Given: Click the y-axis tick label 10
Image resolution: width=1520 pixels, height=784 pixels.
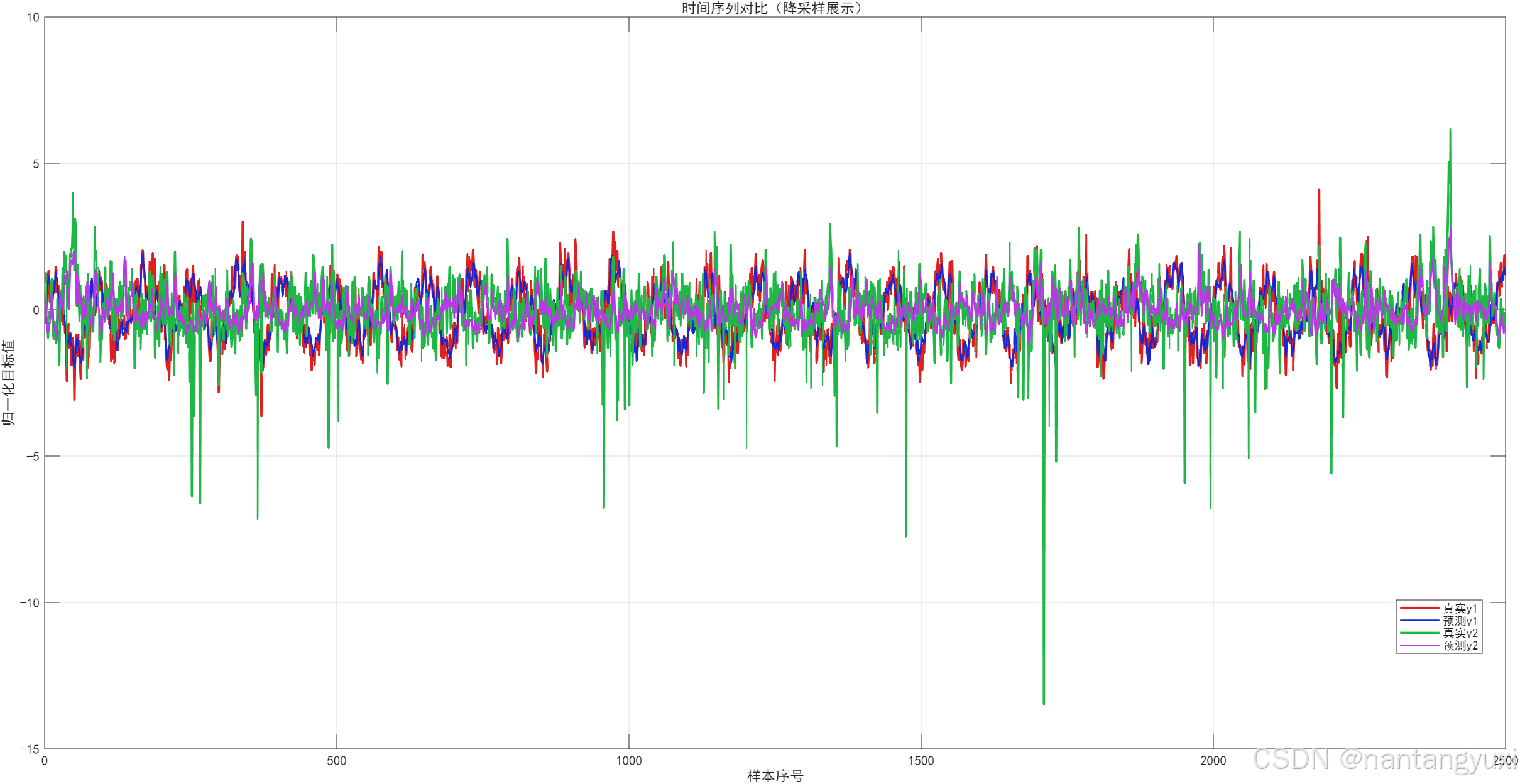Looking at the screenshot, I should coord(33,18).
